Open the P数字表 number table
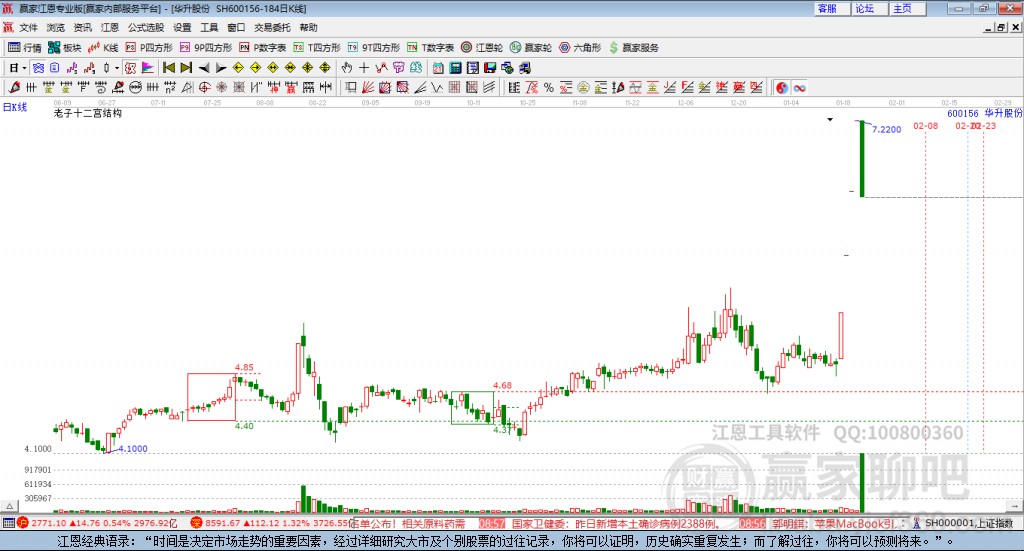This screenshot has width=1024, height=551. [x=263, y=48]
